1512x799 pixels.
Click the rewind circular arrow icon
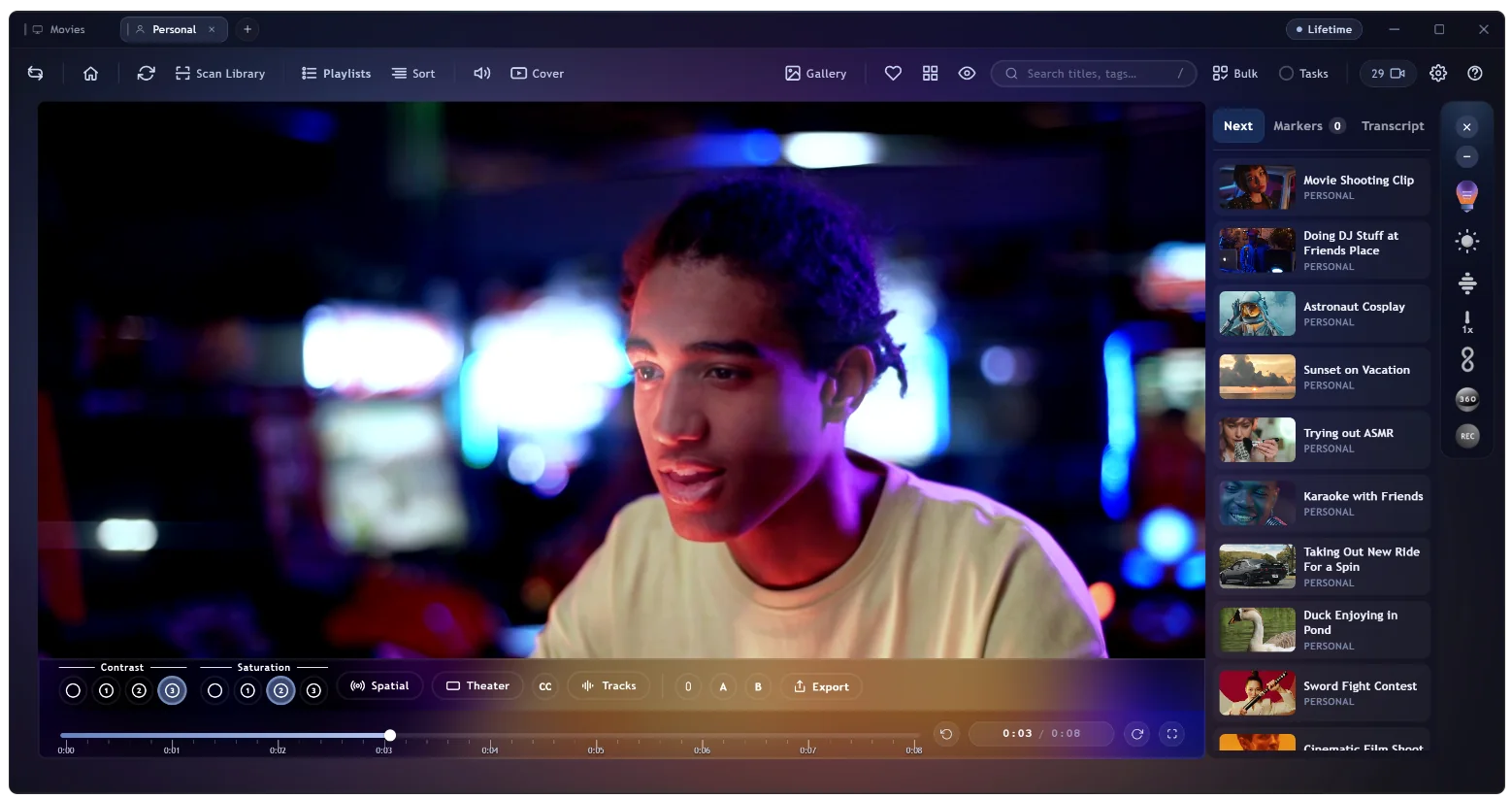tap(946, 734)
